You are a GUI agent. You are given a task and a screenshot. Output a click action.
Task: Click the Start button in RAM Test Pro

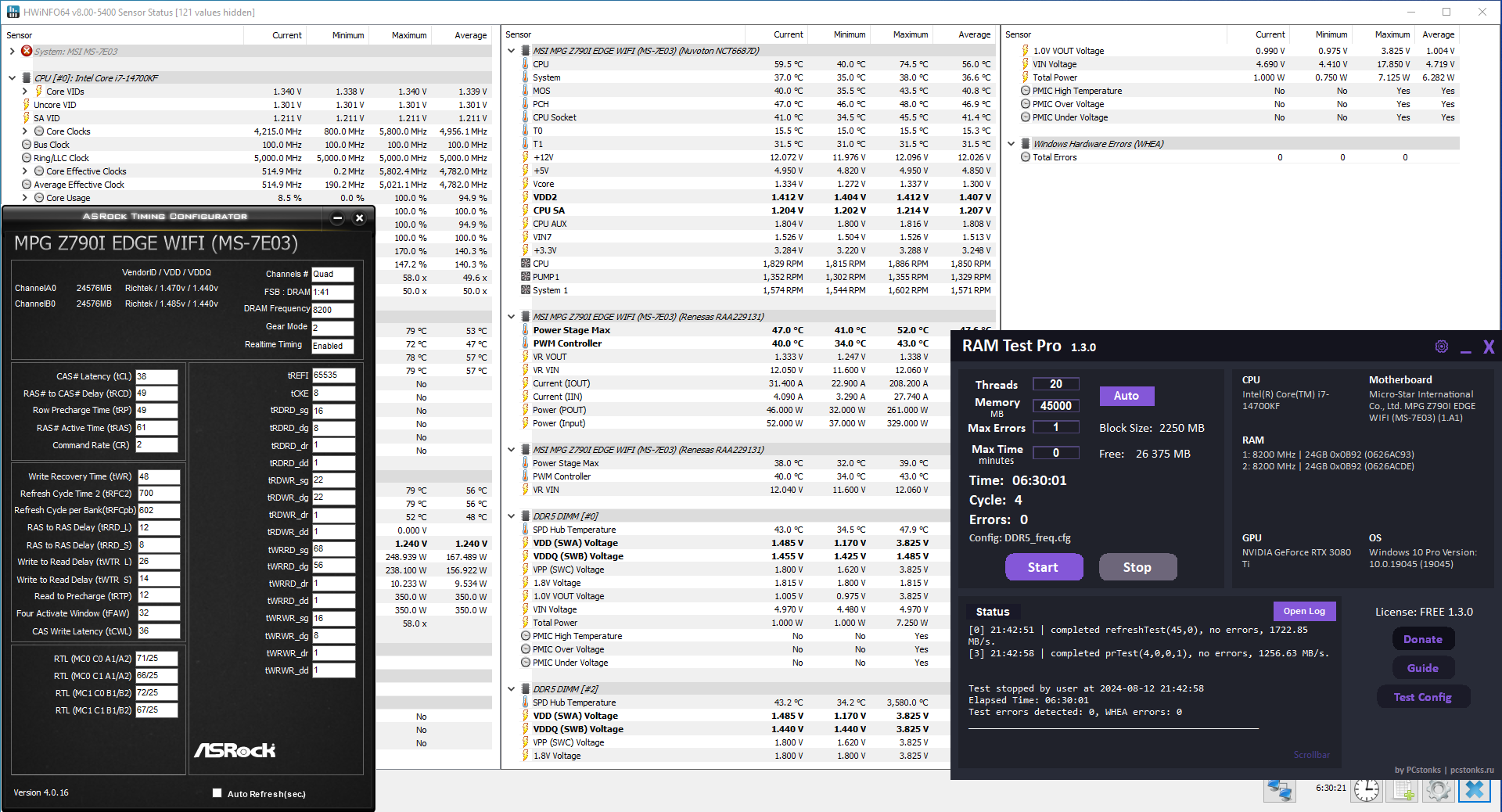[x=1044, y=567]
